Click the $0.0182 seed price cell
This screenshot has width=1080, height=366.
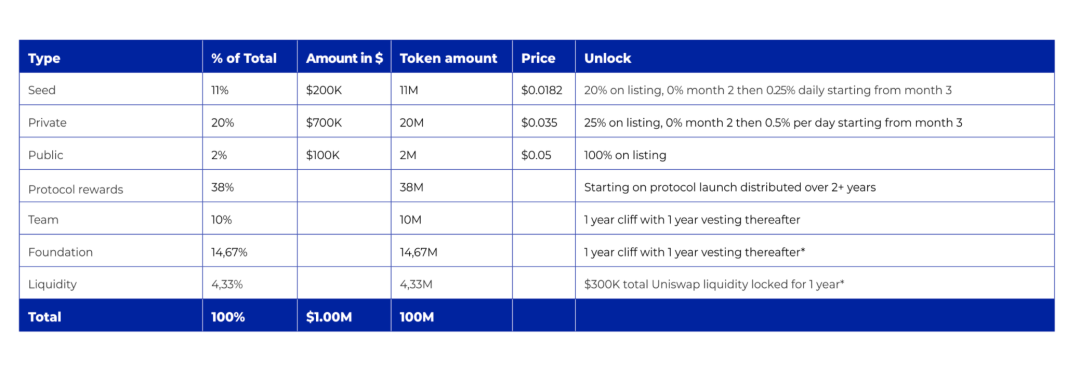(541, 90)
